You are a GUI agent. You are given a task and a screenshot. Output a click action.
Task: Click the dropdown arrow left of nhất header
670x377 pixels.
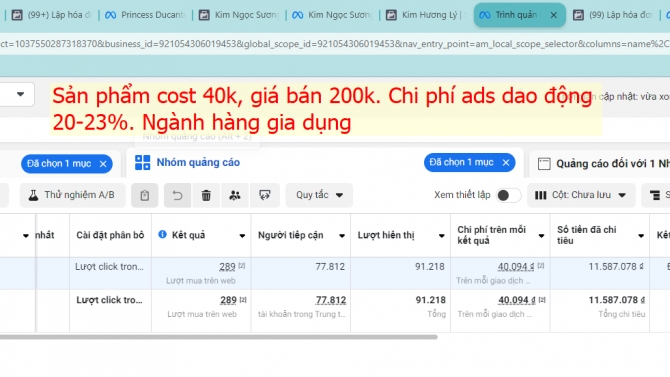pyautogui.click(x=26, y=236)
